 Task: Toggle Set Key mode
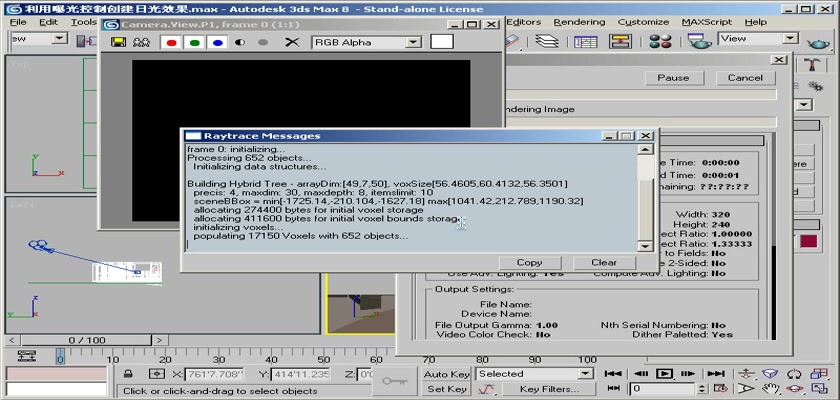coord(446,389)
